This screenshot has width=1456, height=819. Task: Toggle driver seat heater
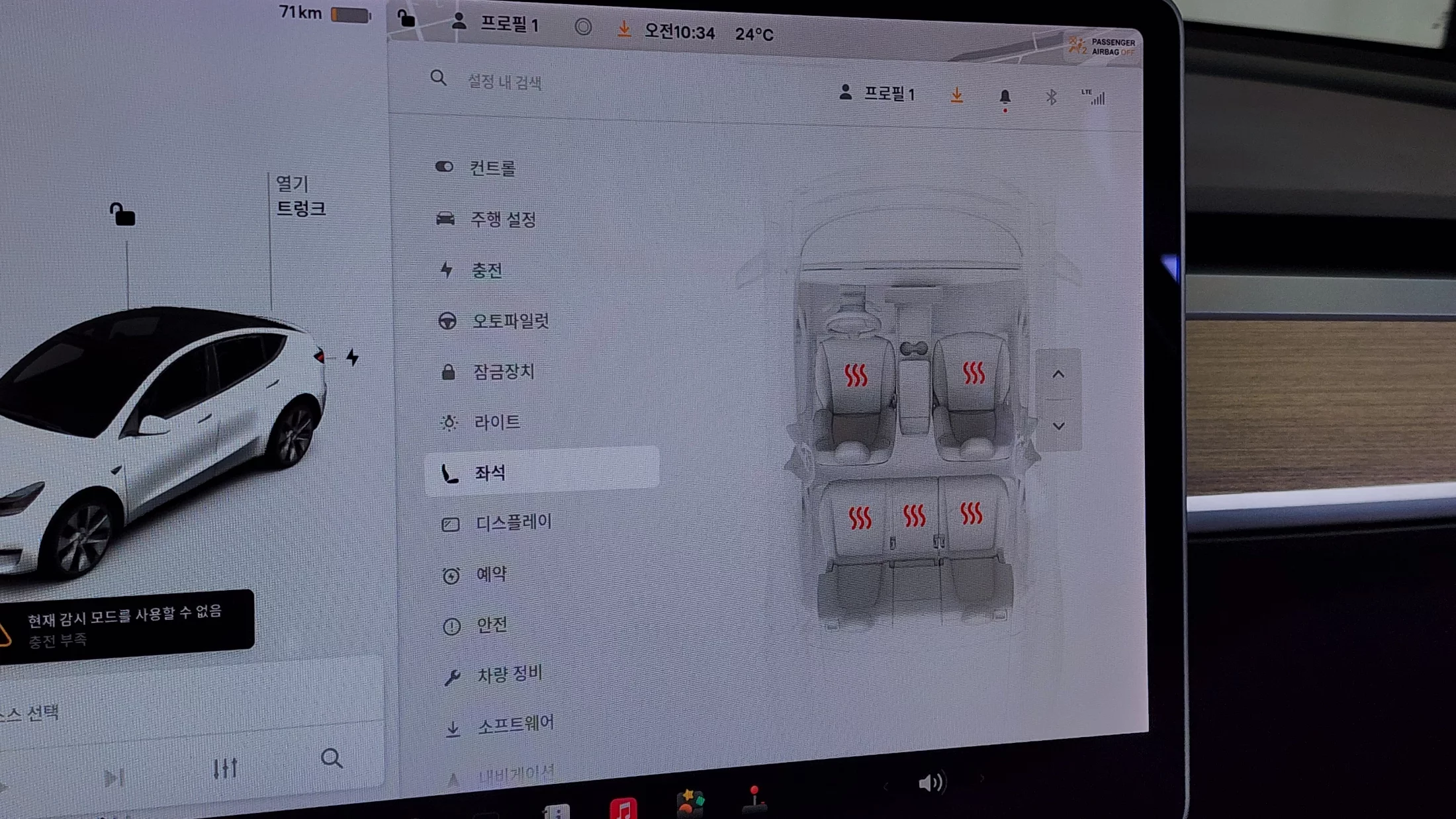(856, 376)
